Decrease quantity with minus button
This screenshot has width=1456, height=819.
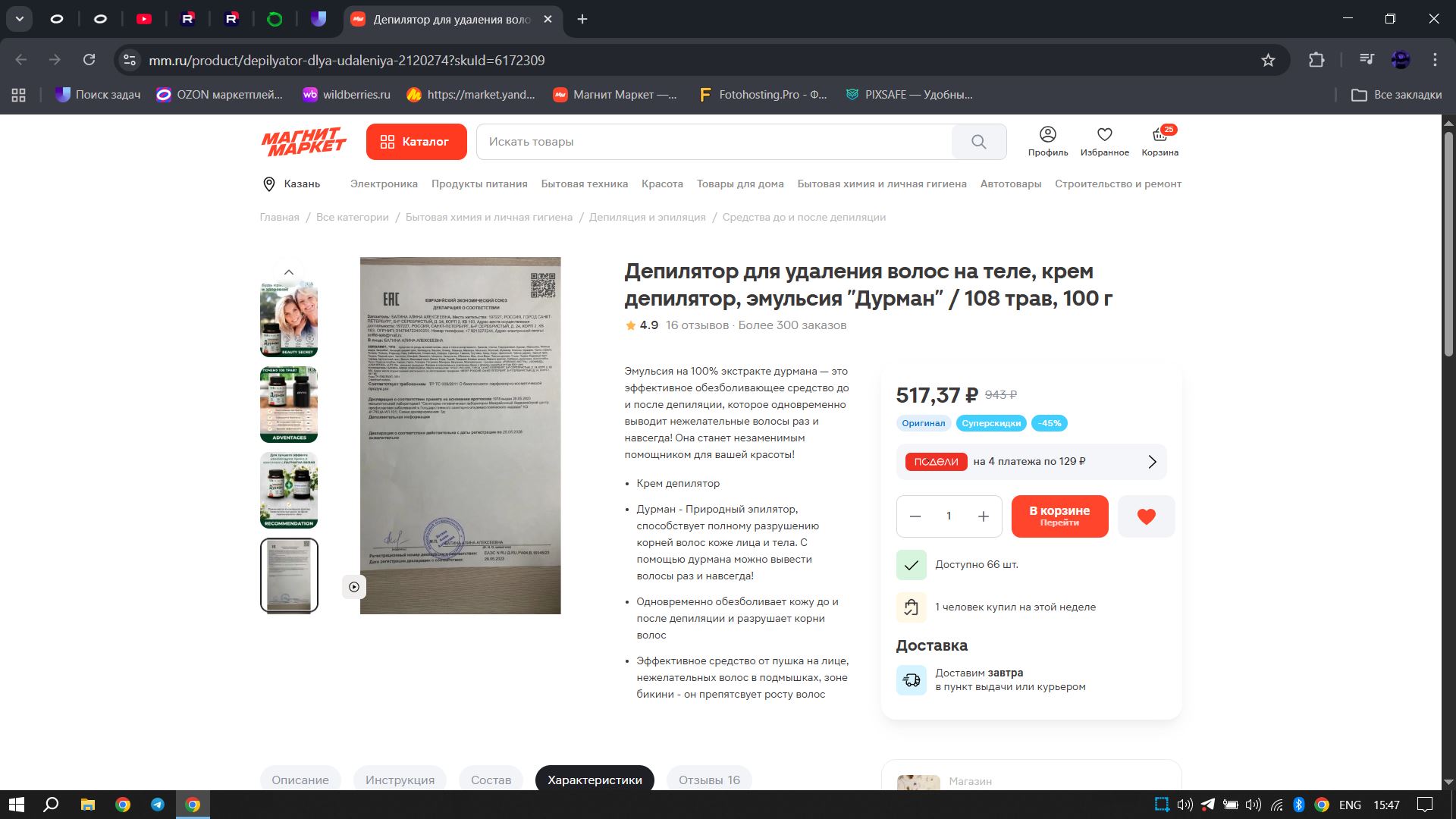(915, 516)
